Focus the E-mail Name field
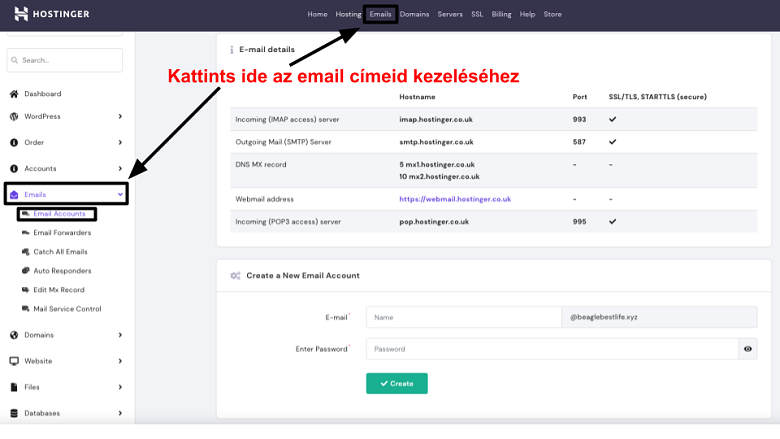The height and width of the screenshot is (439, 780). click(x=464, y=317)
